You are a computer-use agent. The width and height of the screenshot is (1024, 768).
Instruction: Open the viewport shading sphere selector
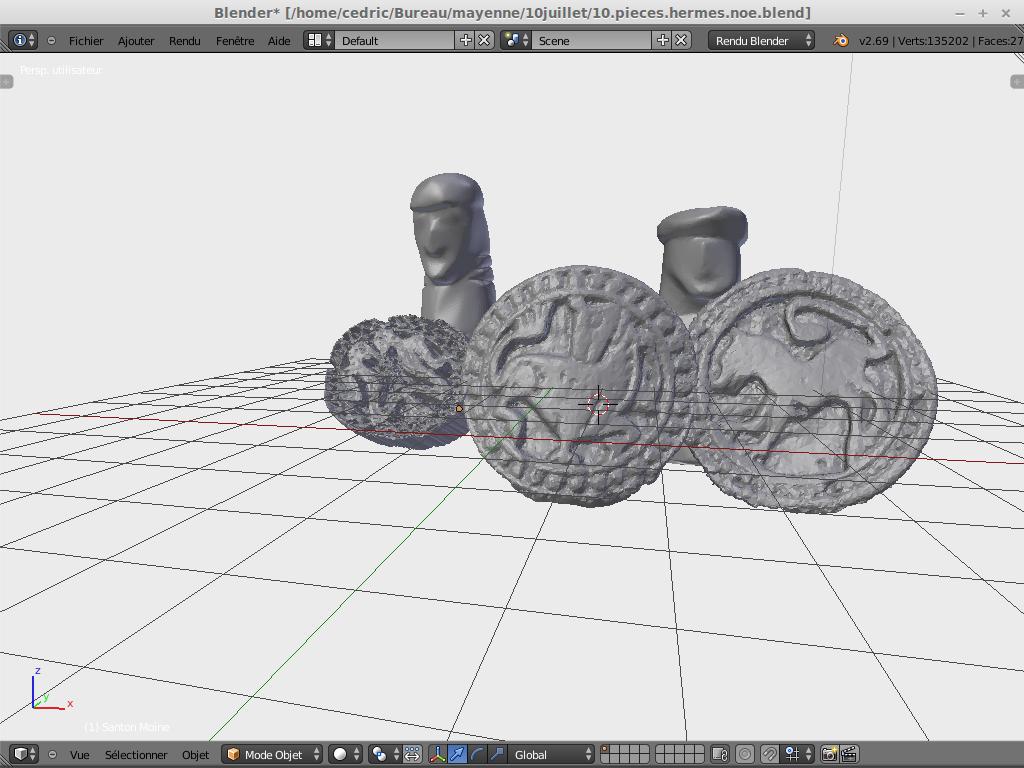coord(345,754)
